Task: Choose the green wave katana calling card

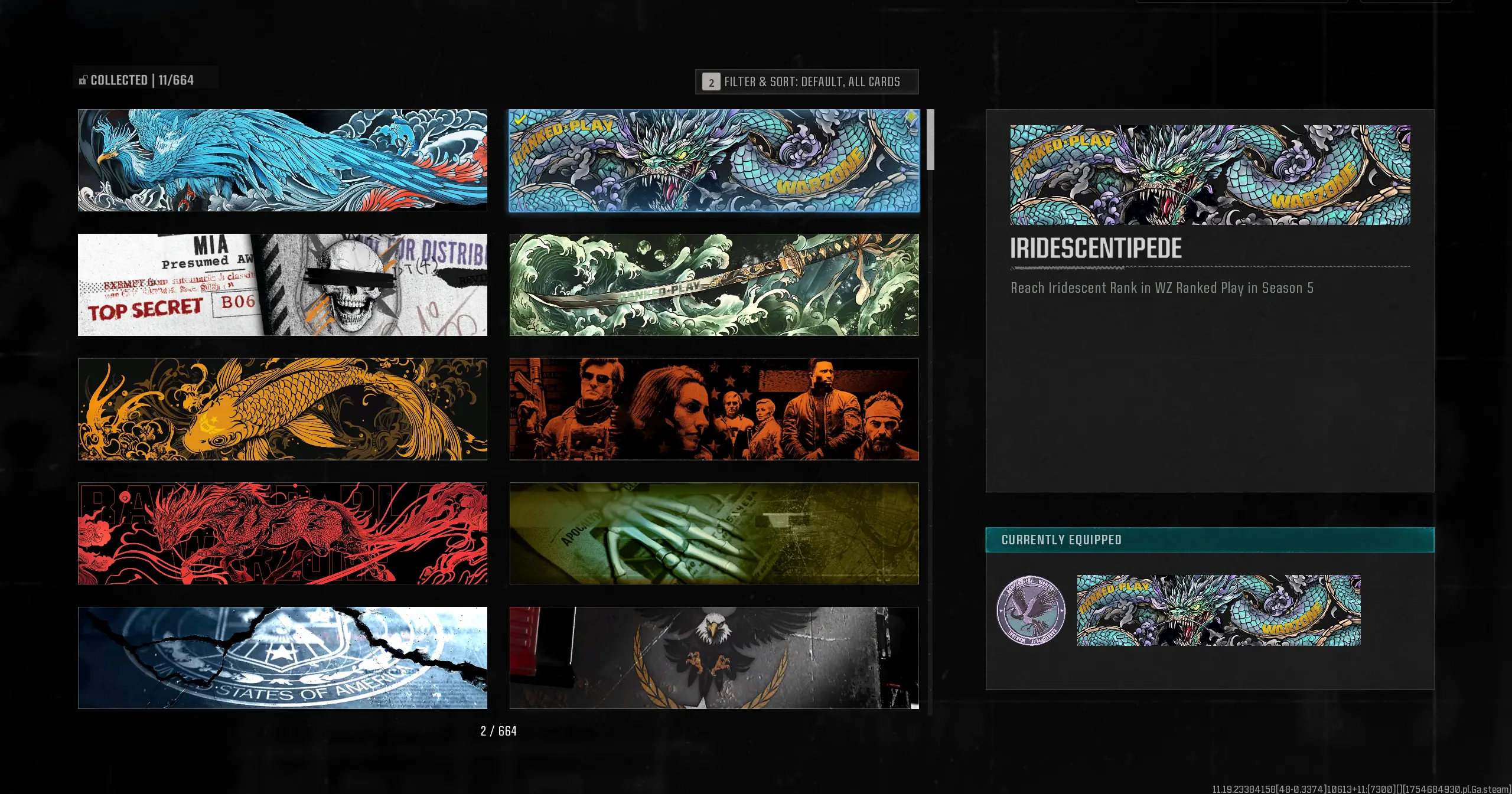Action: pyautogui.click(x=713, y=285)
